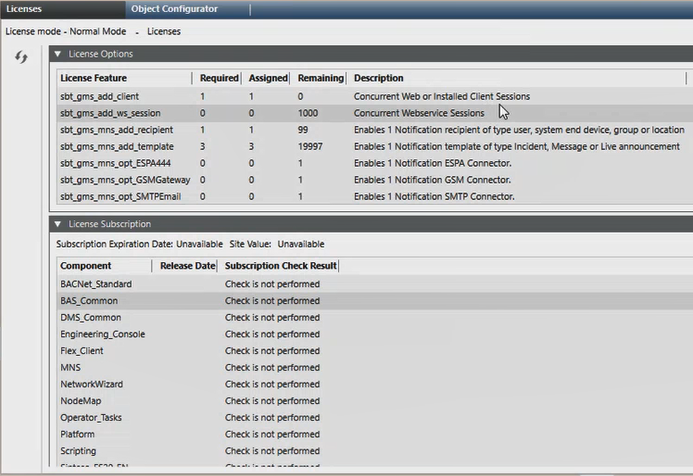Sort by Release Date column
The width and height of the screenshot is (693, 476).
point(187,266)
